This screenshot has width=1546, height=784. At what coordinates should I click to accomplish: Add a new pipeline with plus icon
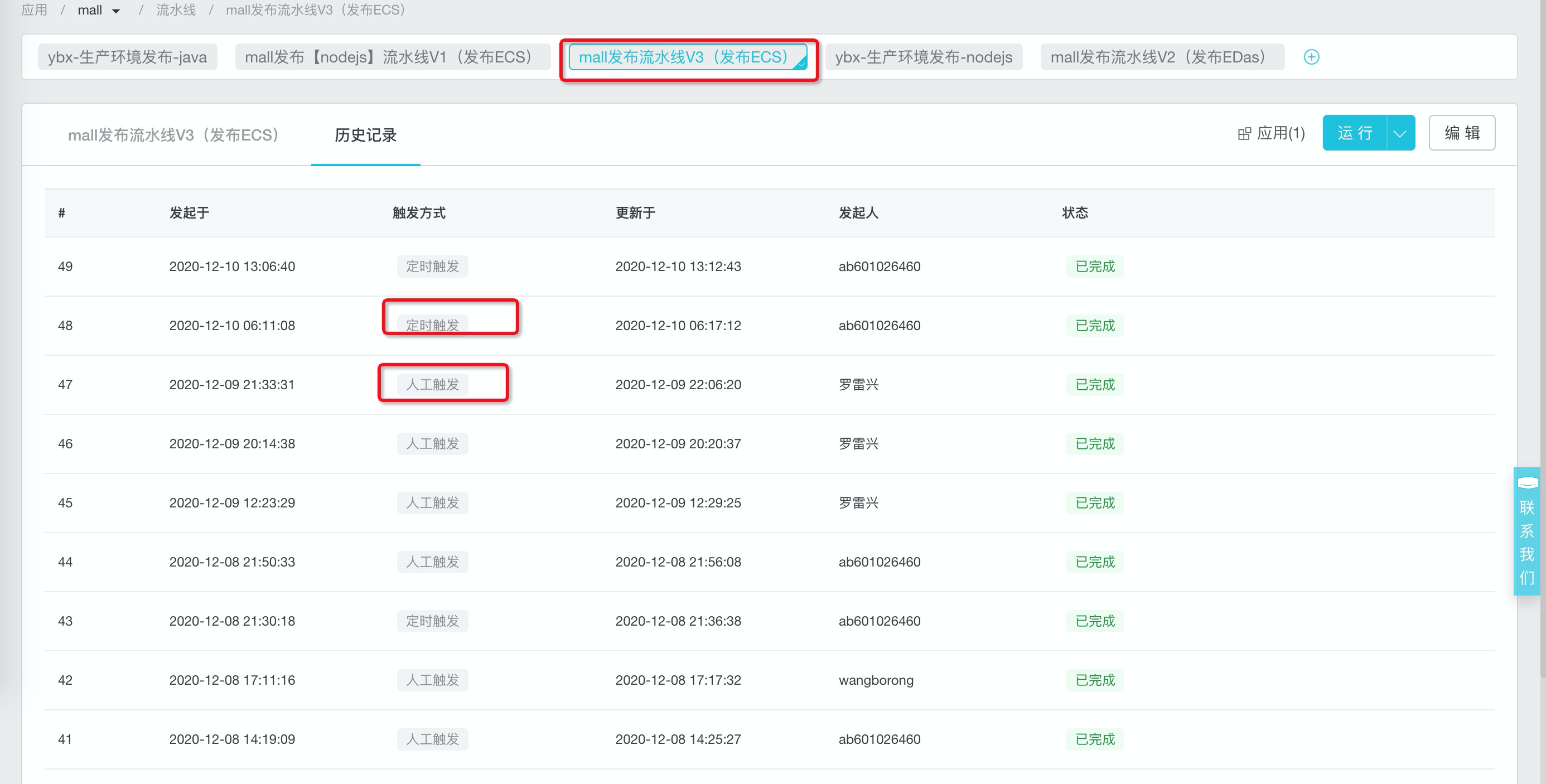coord(1311,57)
